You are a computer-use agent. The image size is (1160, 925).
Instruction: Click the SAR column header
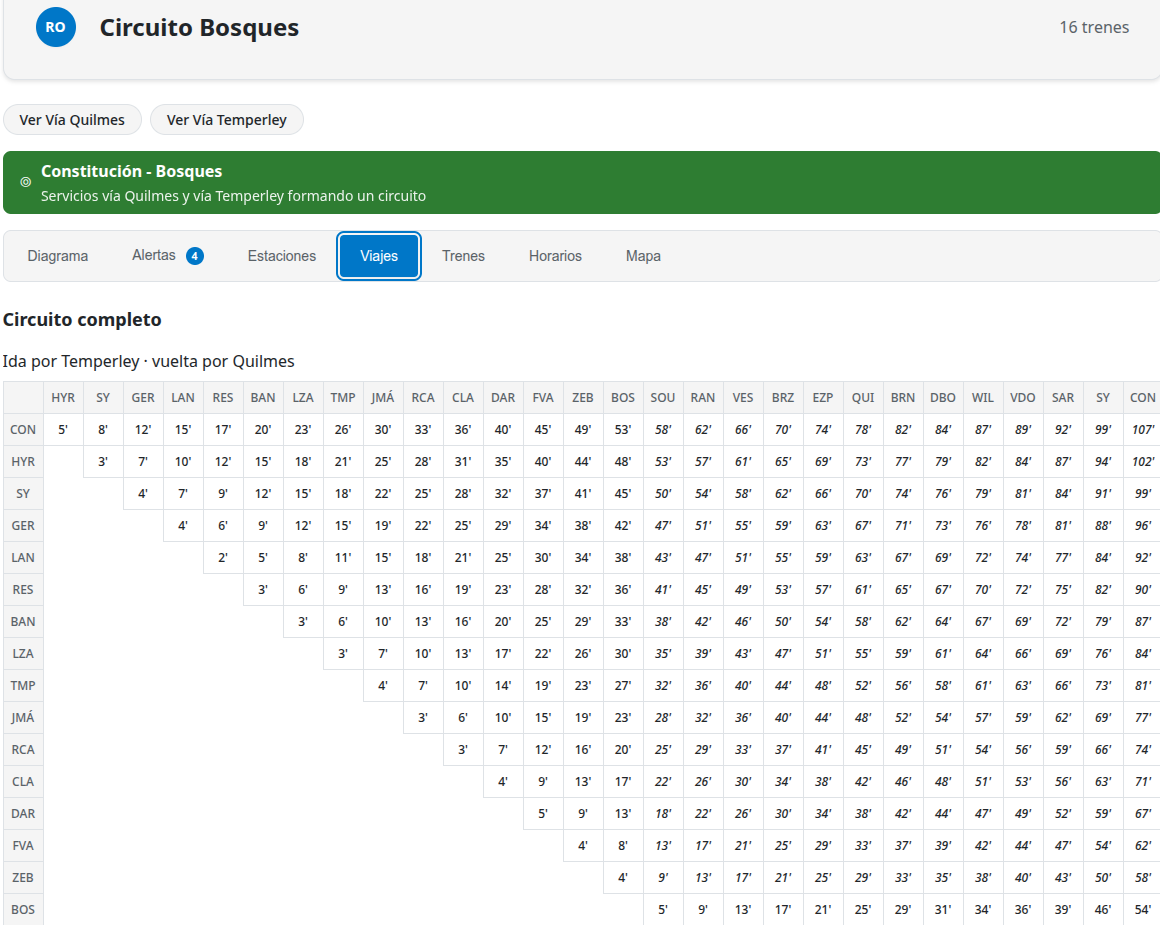pos(1063,397)
